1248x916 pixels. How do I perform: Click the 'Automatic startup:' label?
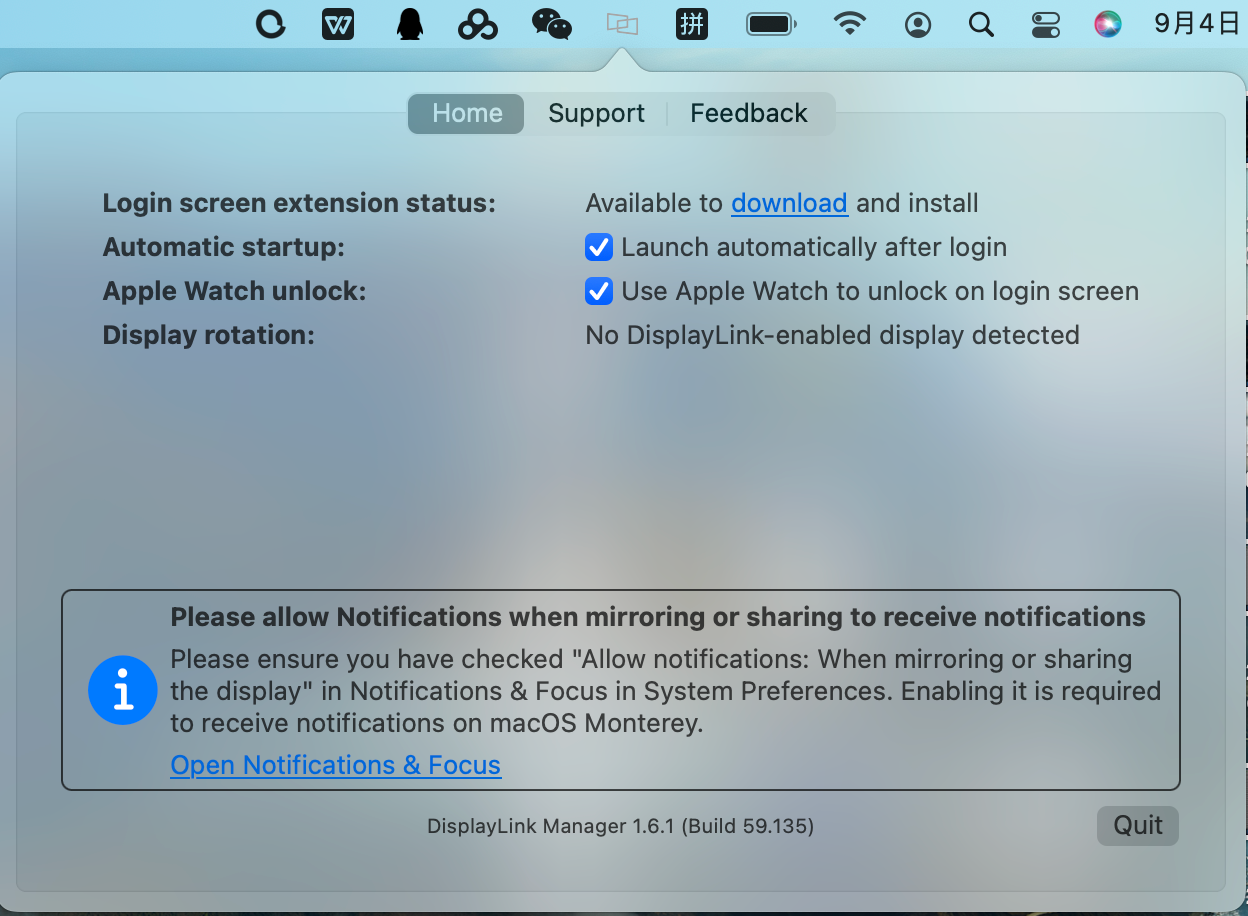[x=224, y=247]
